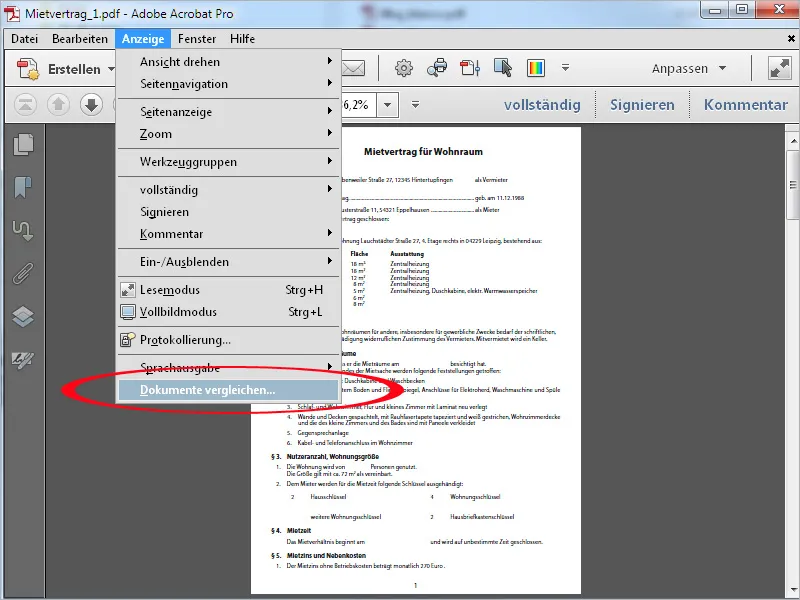Click the Vollbildmodus screen icon
800x600 pixels.
pyautogui.click(x=128, y=312)
